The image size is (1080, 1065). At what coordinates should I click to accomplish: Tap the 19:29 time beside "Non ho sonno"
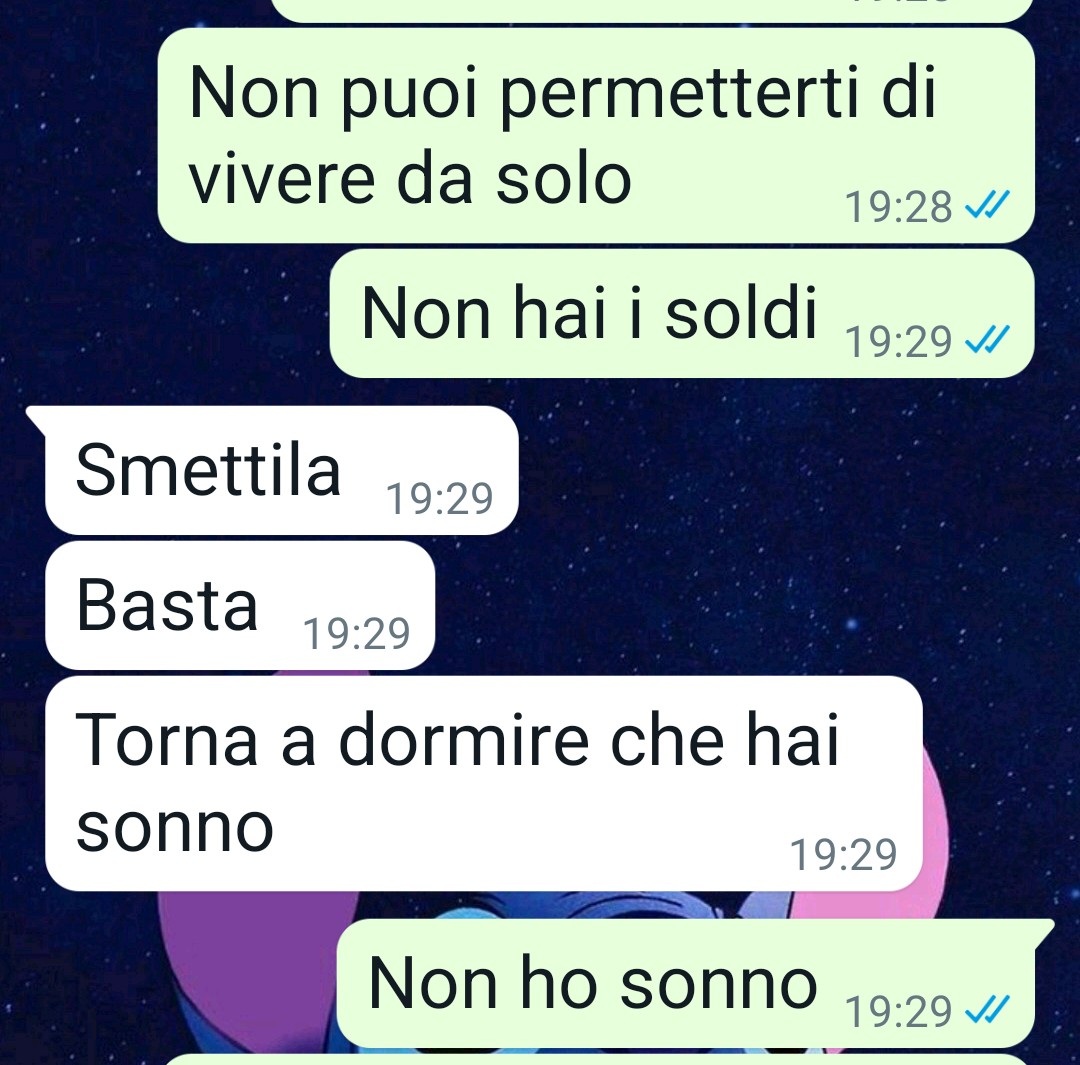coord(898,1012)
